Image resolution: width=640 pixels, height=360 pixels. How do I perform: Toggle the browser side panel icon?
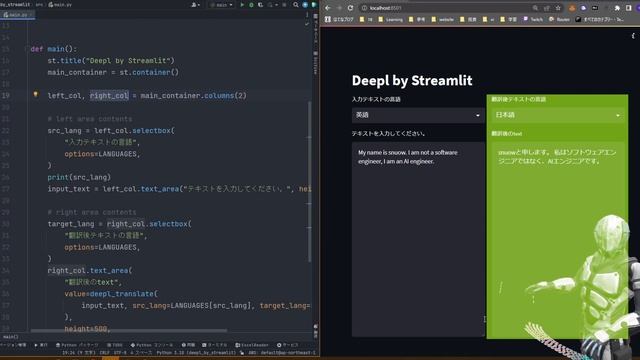[x=629, y=8]
